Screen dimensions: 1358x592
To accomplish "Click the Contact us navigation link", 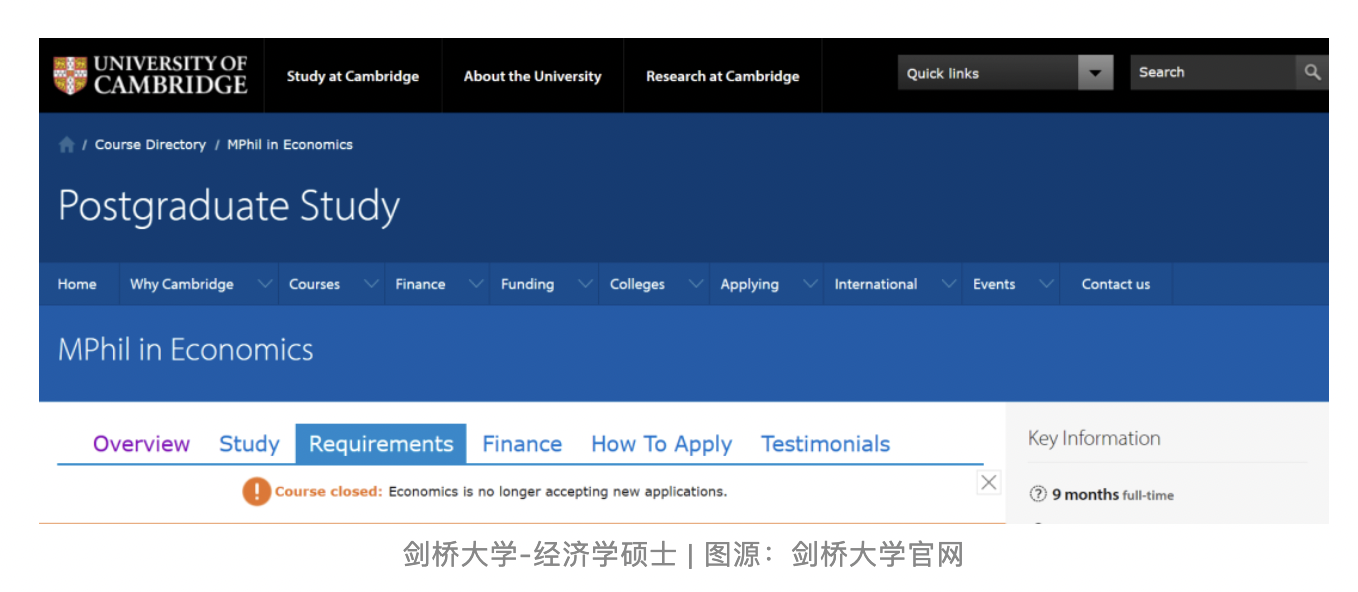I will pos(1115,284).
